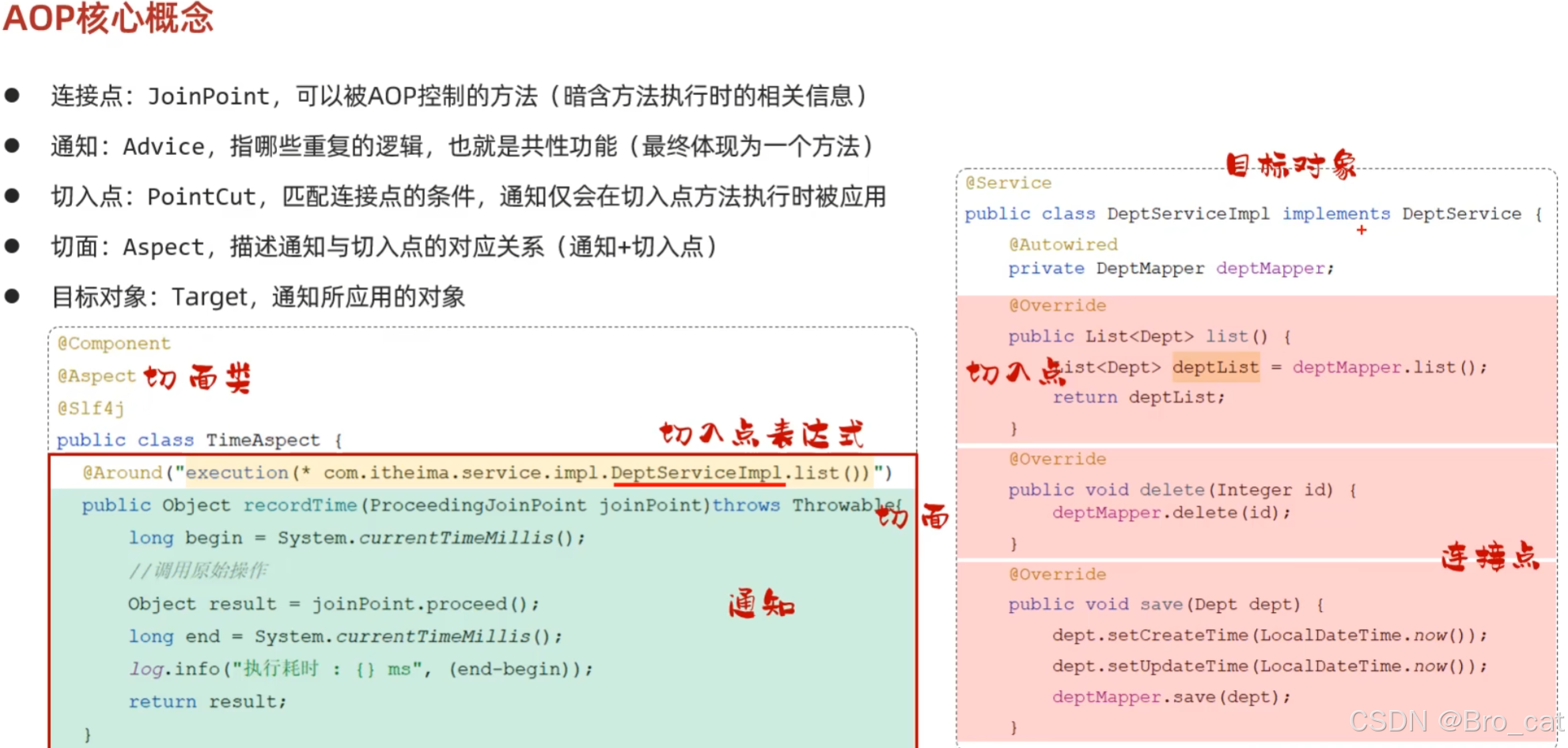Click the line "private DeptMapper deptMapper;"
Screen dimensions: 1568x748
(1171, 268)
